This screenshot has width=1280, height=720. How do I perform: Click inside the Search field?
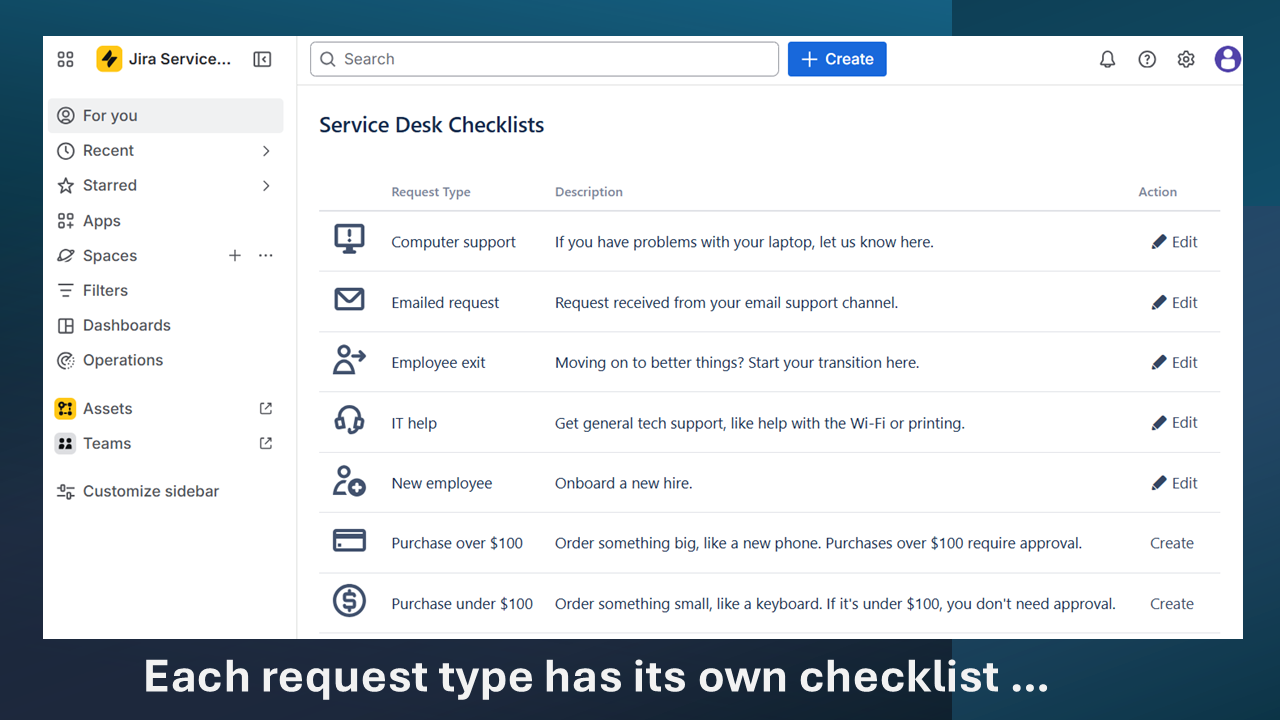(545, 59)
